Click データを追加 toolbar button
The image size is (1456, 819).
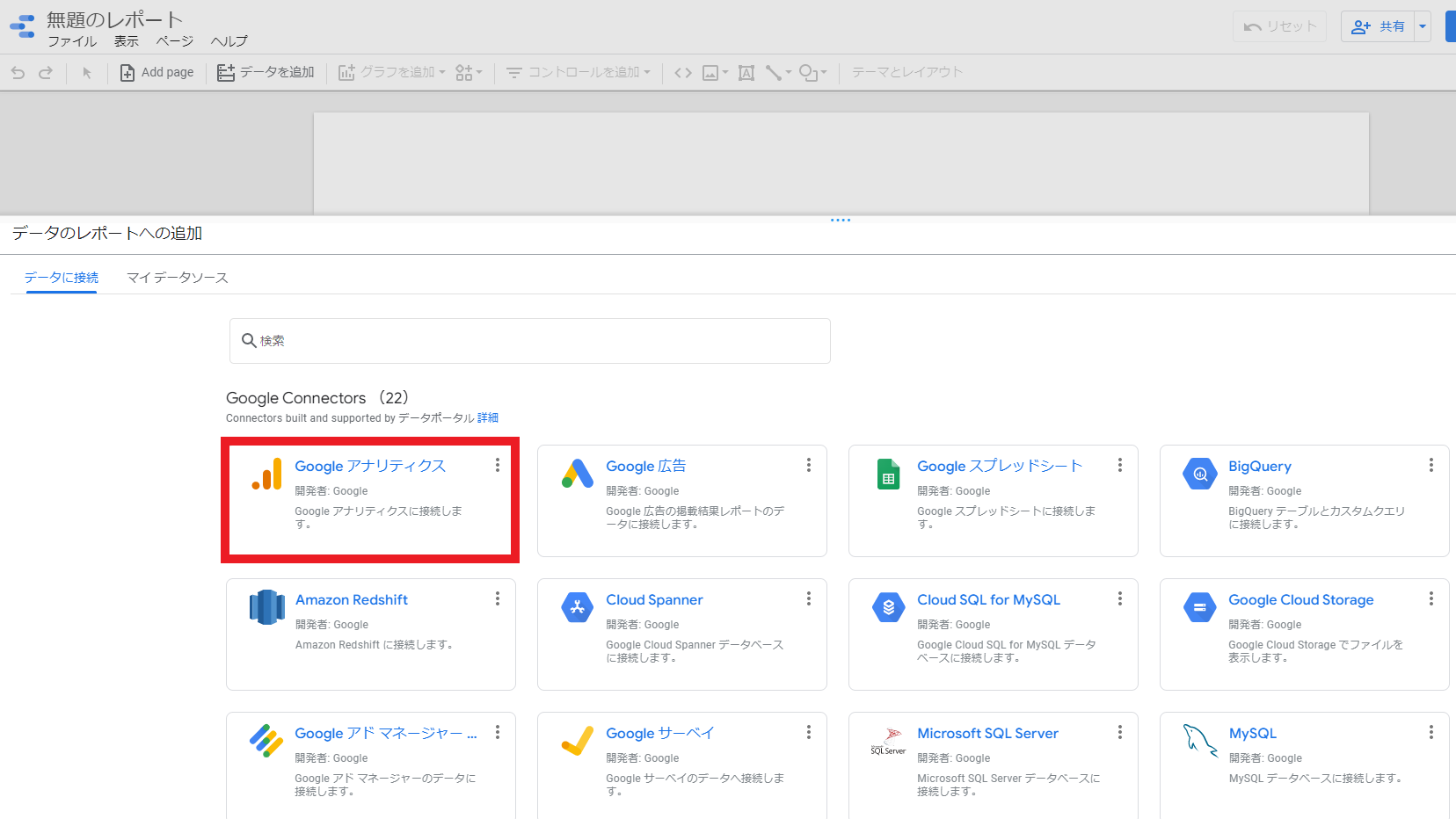coord(266,72)
